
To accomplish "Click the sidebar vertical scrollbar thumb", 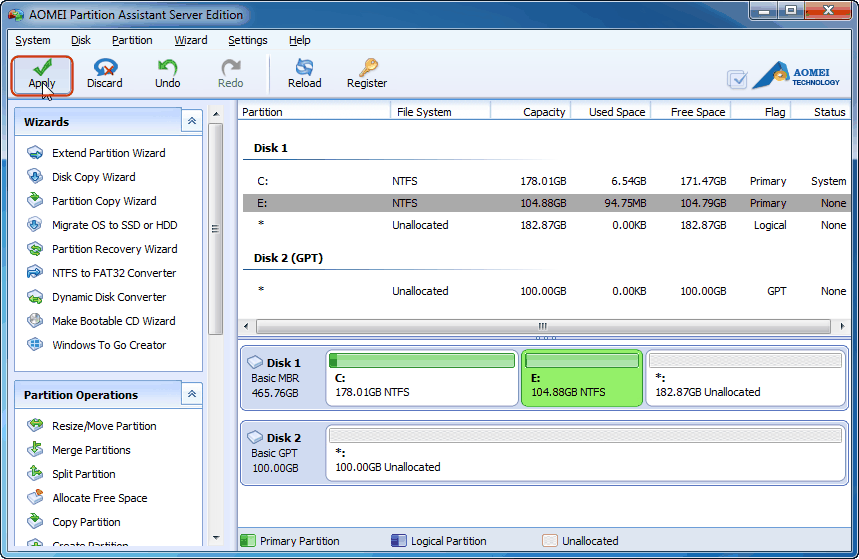I will click(216, 229).
